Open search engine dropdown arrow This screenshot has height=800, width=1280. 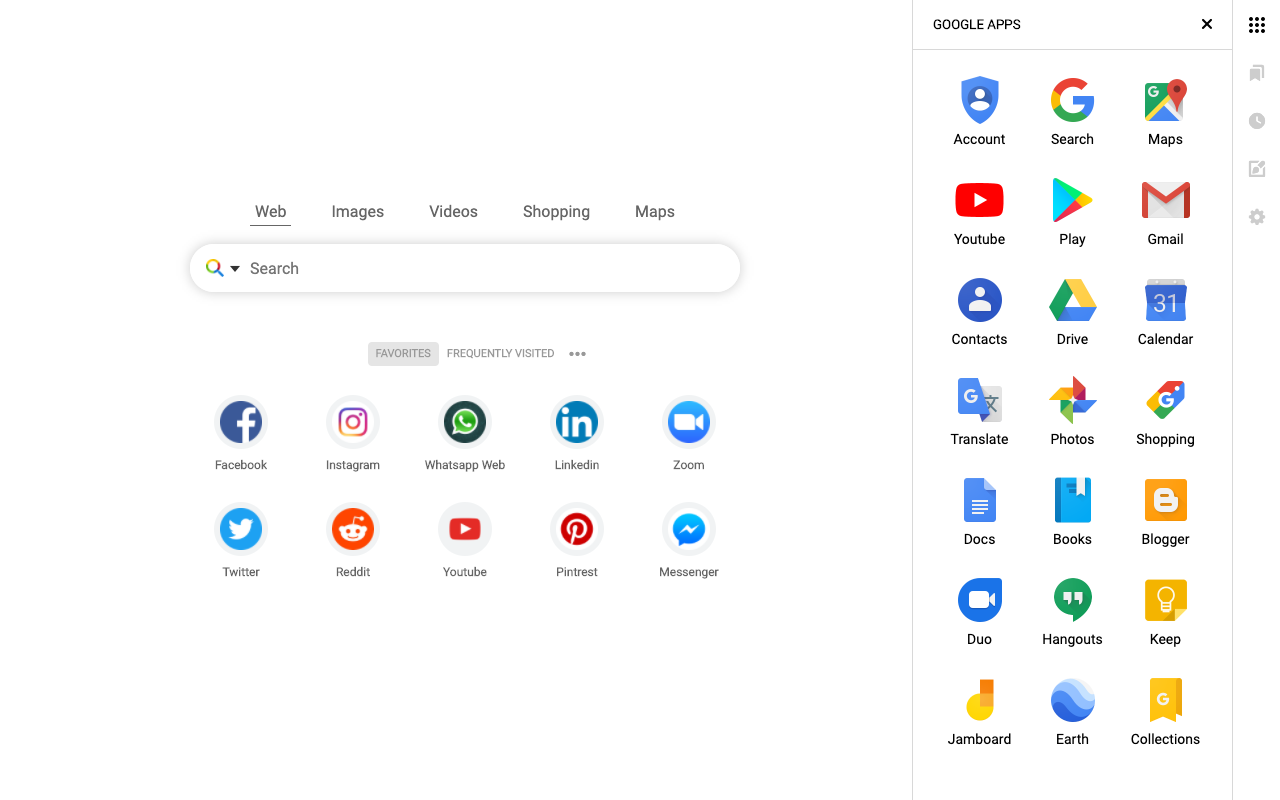point(235,269)
